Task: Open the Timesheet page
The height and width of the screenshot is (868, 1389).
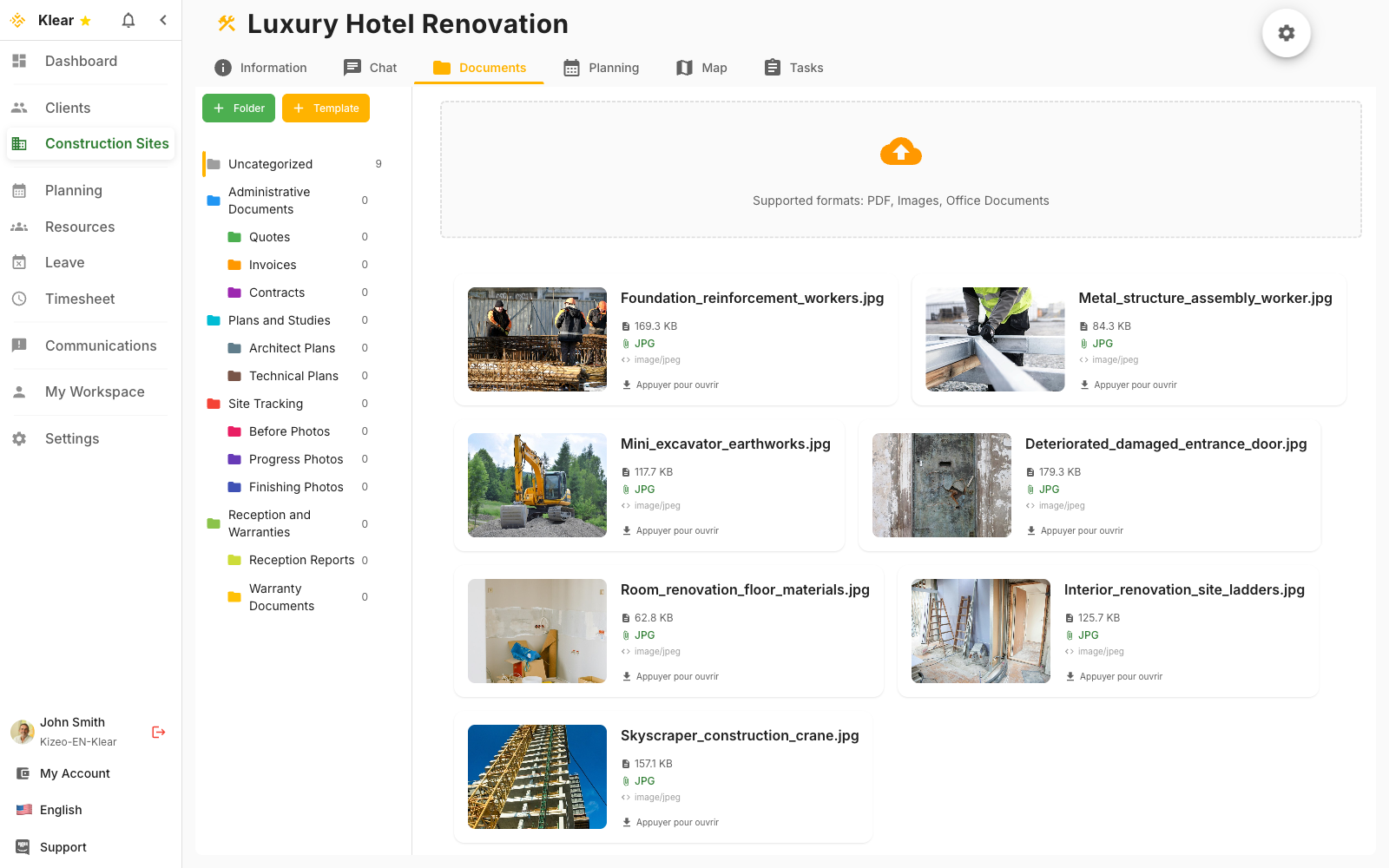Action: (79, 299)
